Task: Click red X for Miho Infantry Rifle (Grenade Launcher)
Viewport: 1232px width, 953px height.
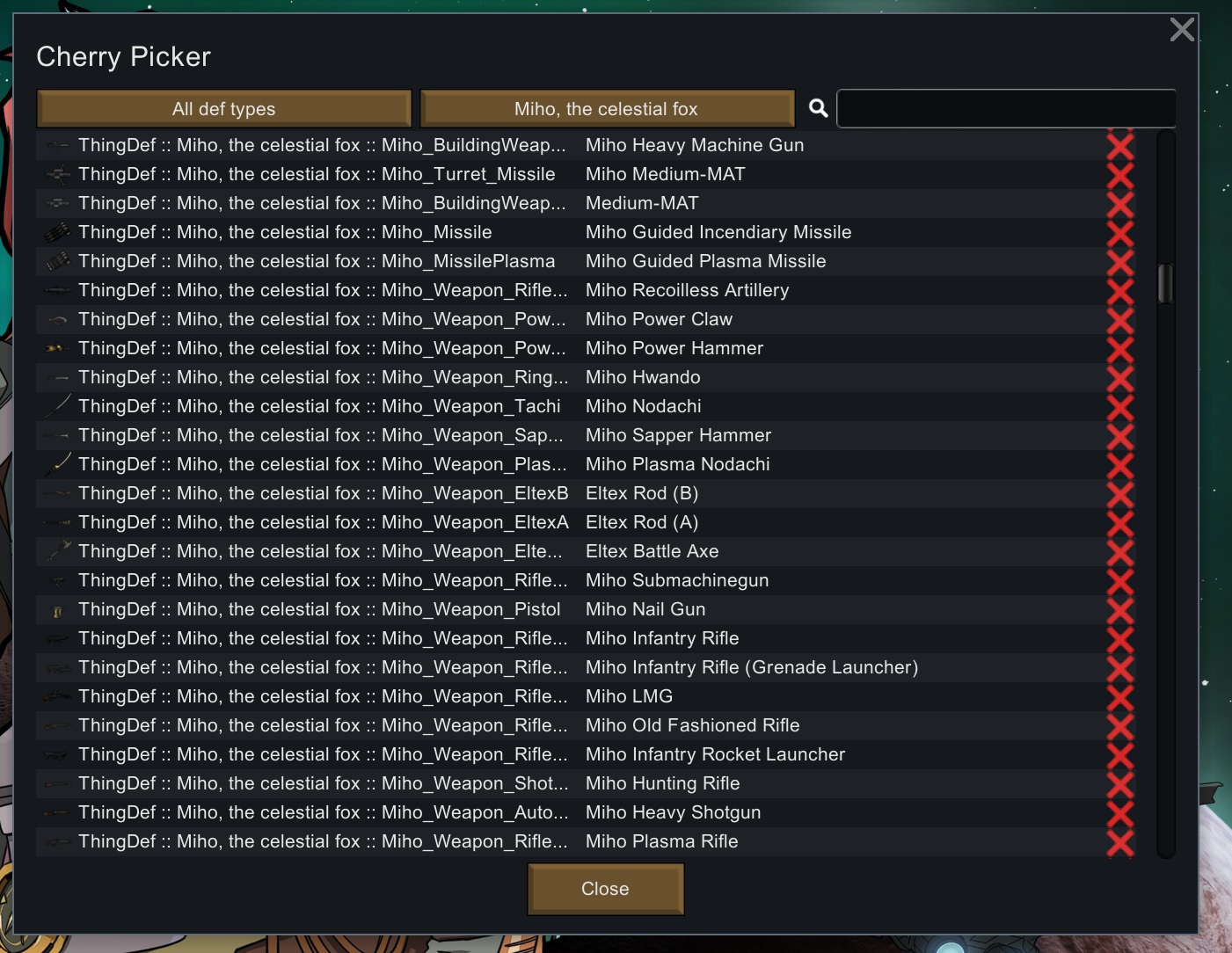Action: tap(1119, 667)
